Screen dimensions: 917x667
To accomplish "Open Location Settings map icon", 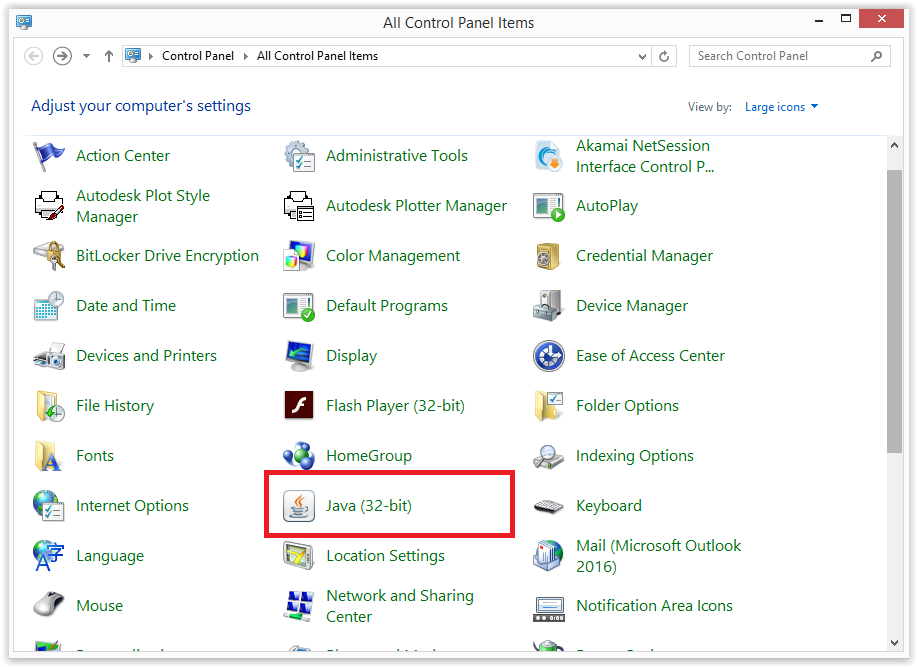I will (x=299, y=556).
